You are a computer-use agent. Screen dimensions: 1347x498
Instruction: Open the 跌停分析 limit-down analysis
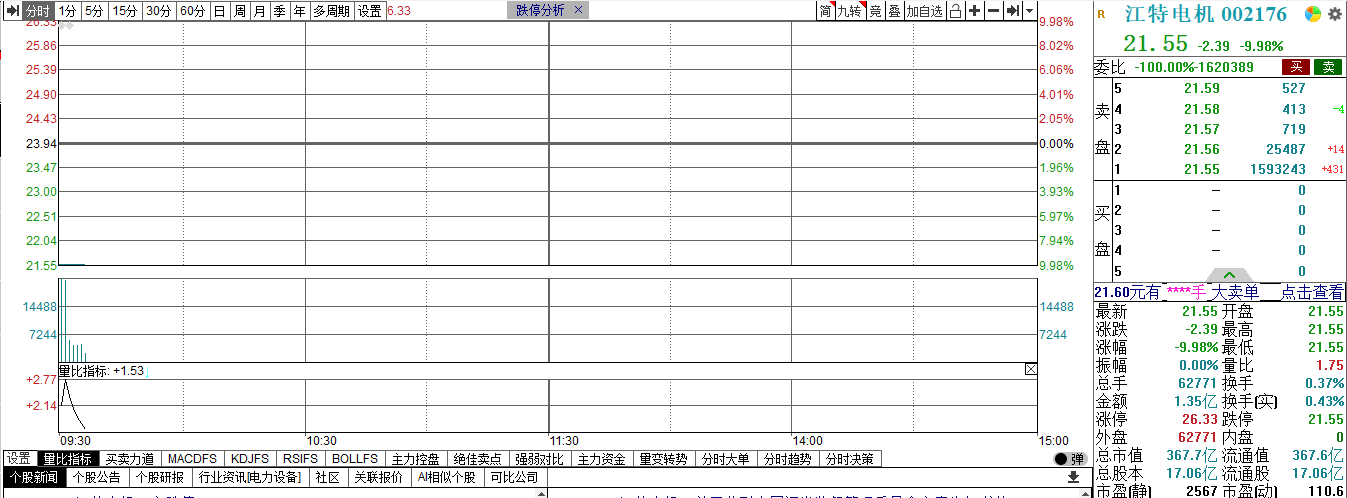[540, 11]
